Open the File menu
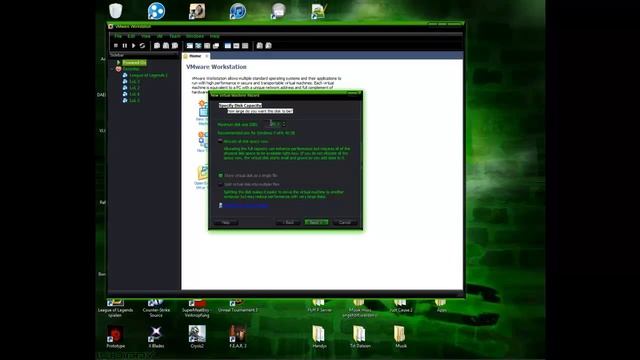The height and width of the screenshot is (360, 640). [118, 36]
